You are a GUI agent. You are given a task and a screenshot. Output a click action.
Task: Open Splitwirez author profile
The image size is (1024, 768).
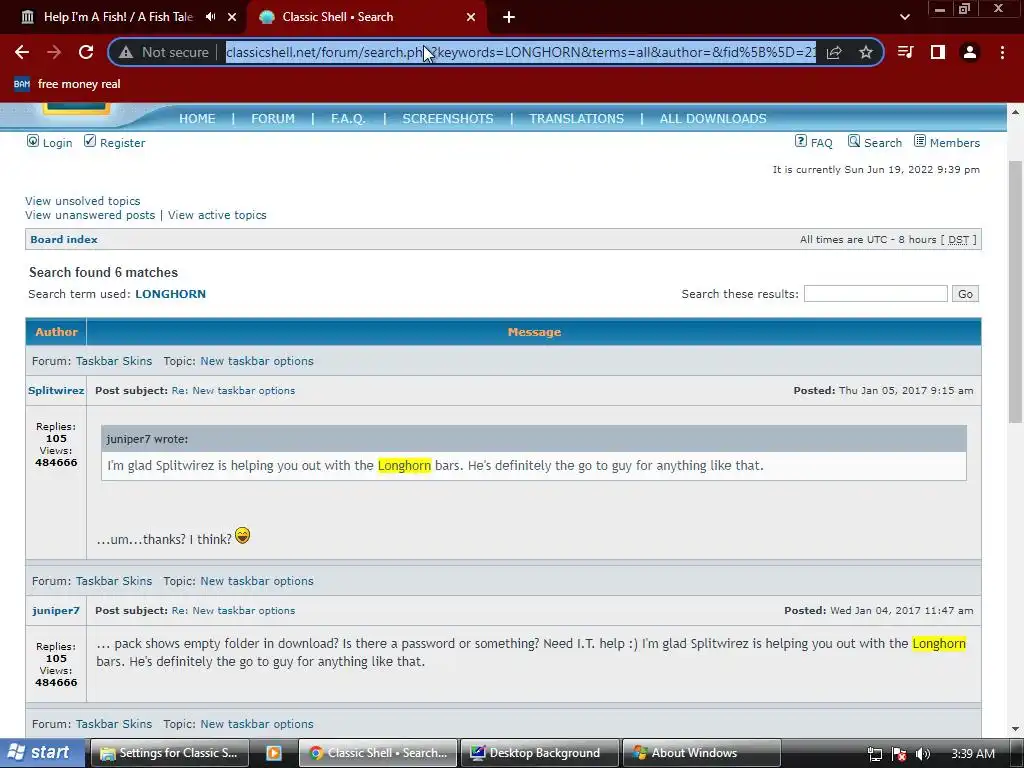(56, 391)
